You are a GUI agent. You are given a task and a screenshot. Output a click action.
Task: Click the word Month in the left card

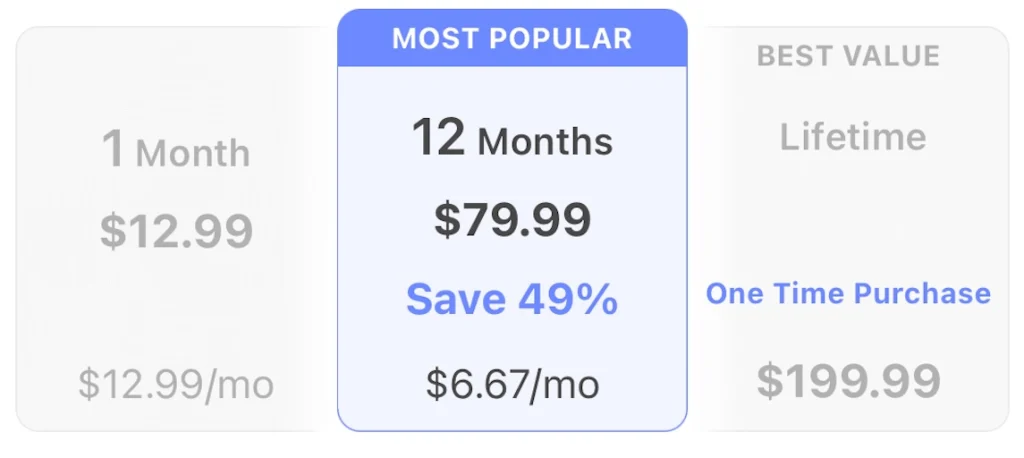click(x=193, y=154)
